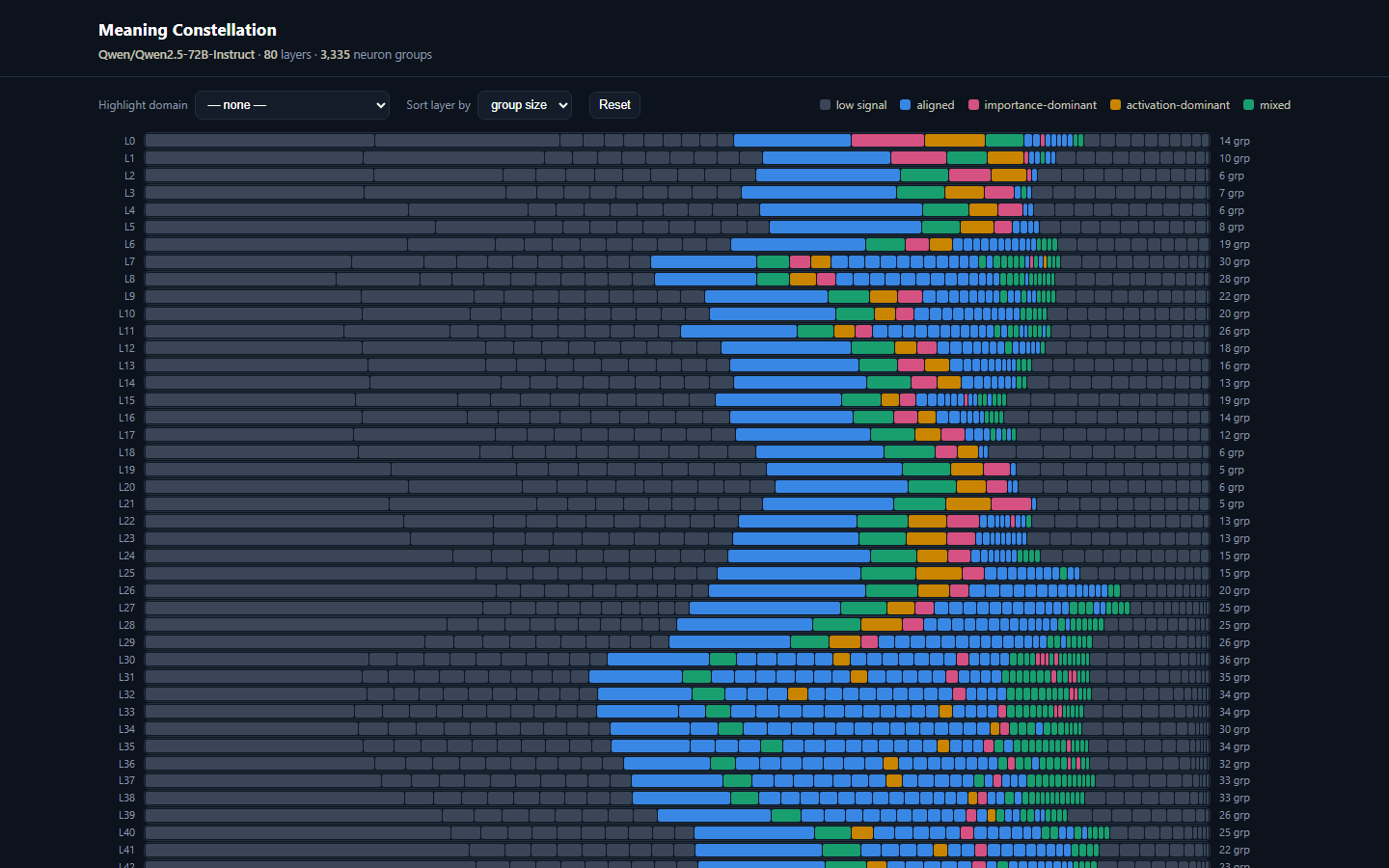Image resolution: width=1389 pixels, height=868 pixels.
Task: Select the large blue segment in row L13
Action: [794, 366]
